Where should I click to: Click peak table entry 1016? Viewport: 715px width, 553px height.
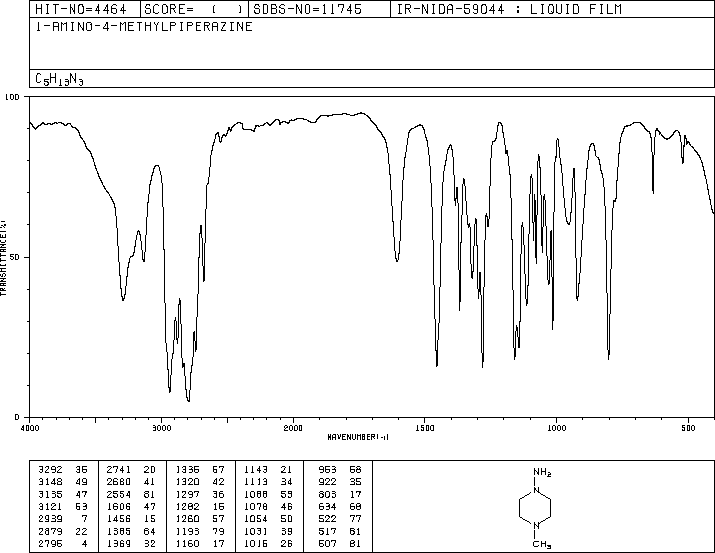tap(255, 544)
